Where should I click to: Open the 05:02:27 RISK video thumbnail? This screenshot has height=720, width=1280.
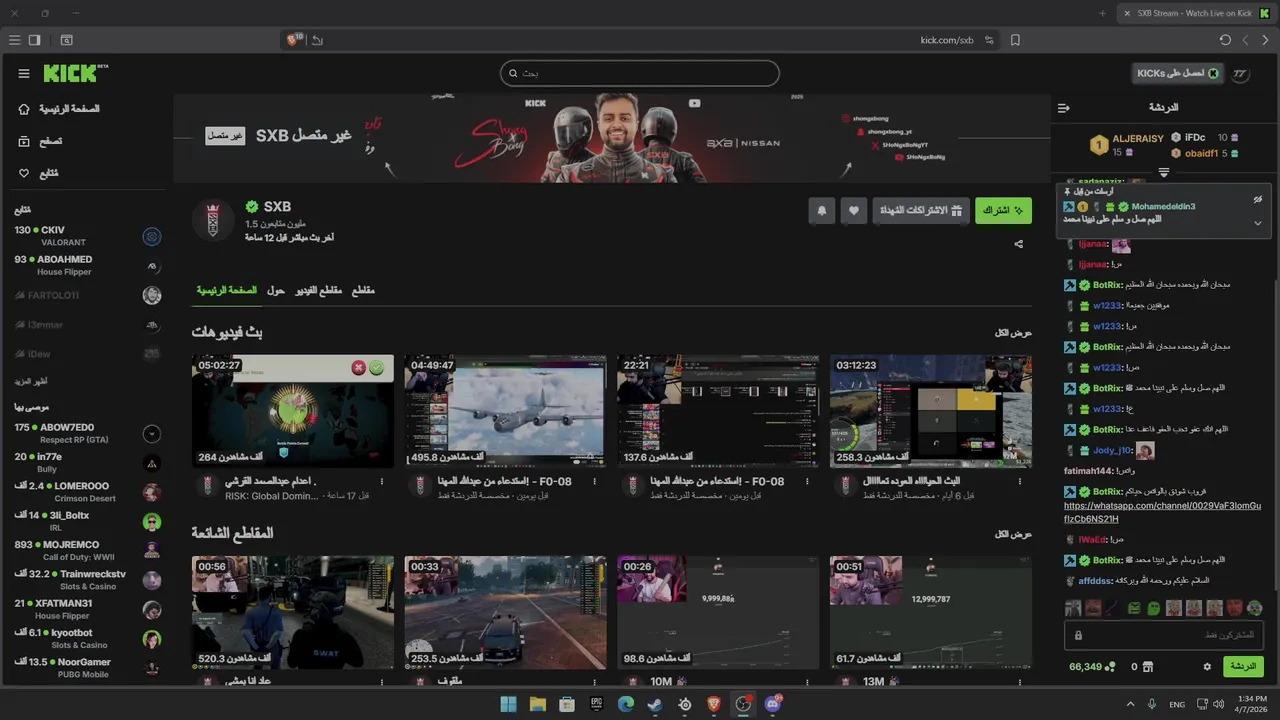click(x=293, y=411)
